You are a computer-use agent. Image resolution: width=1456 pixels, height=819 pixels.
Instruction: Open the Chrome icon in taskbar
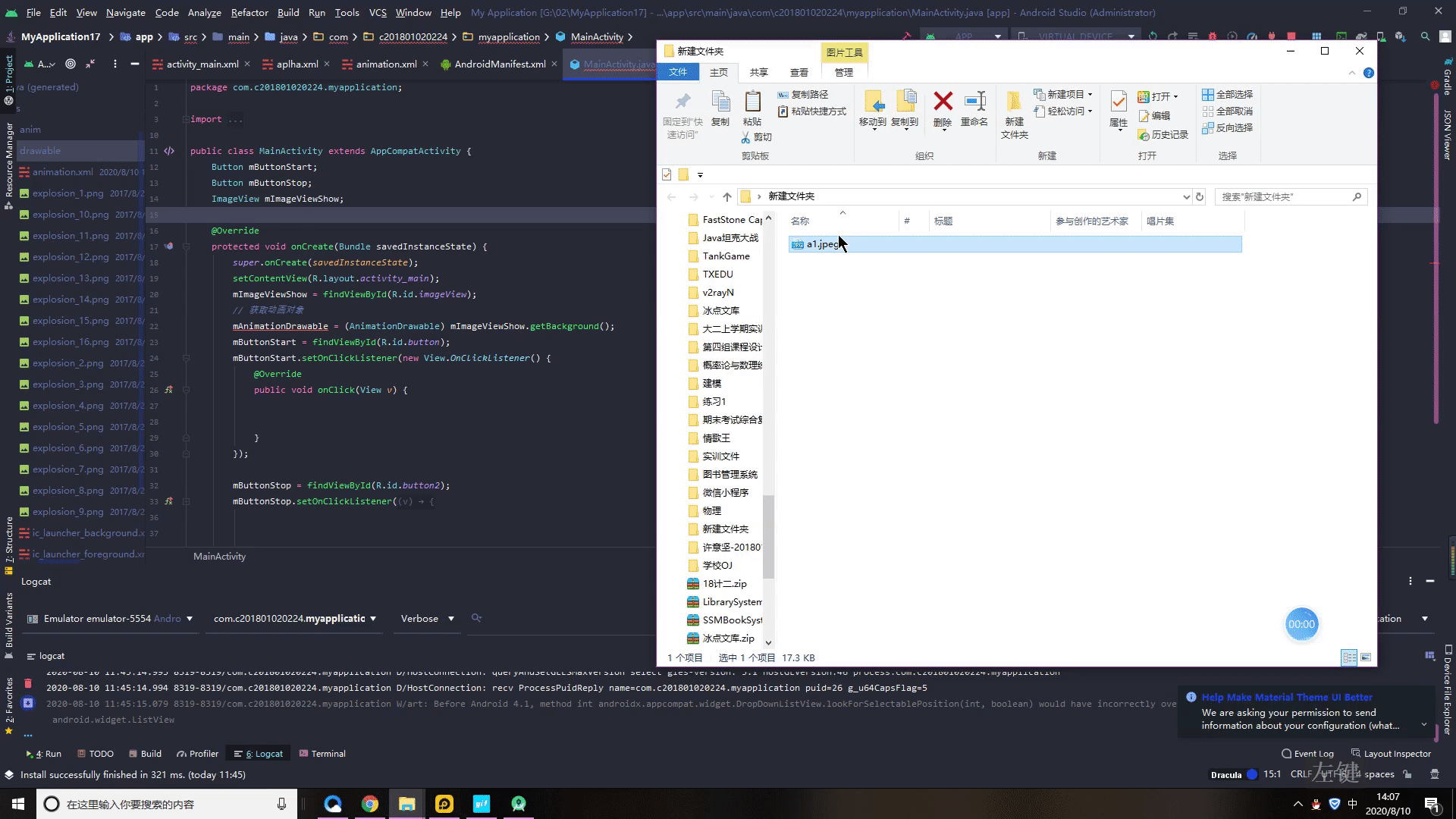pos(370,804)
